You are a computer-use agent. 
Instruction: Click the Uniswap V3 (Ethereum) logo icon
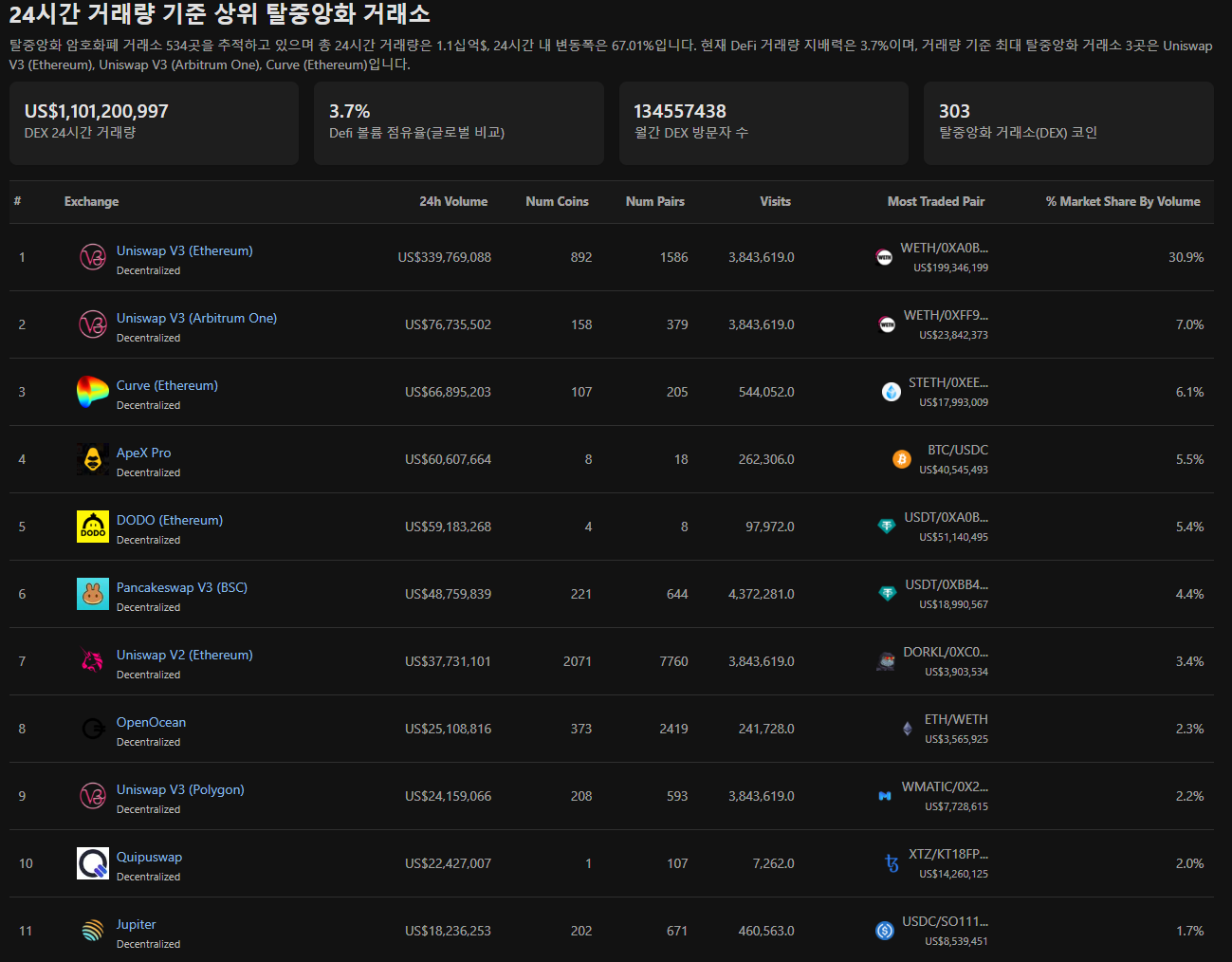click(93, 257)
